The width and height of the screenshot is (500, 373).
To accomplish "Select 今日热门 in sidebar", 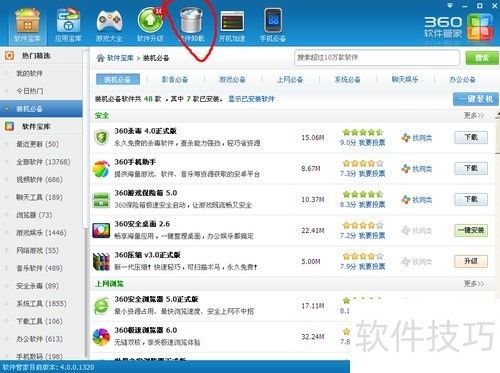I will 41,91.
